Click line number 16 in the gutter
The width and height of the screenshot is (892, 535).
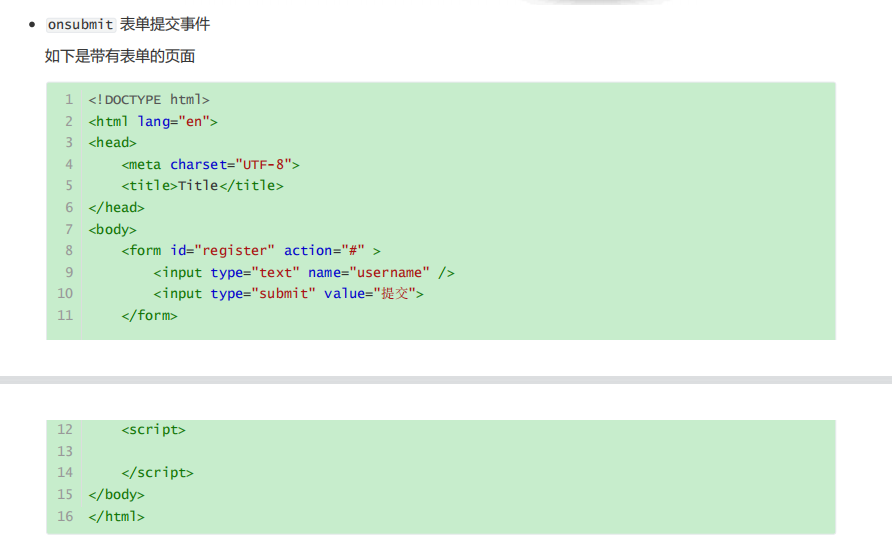65,516
